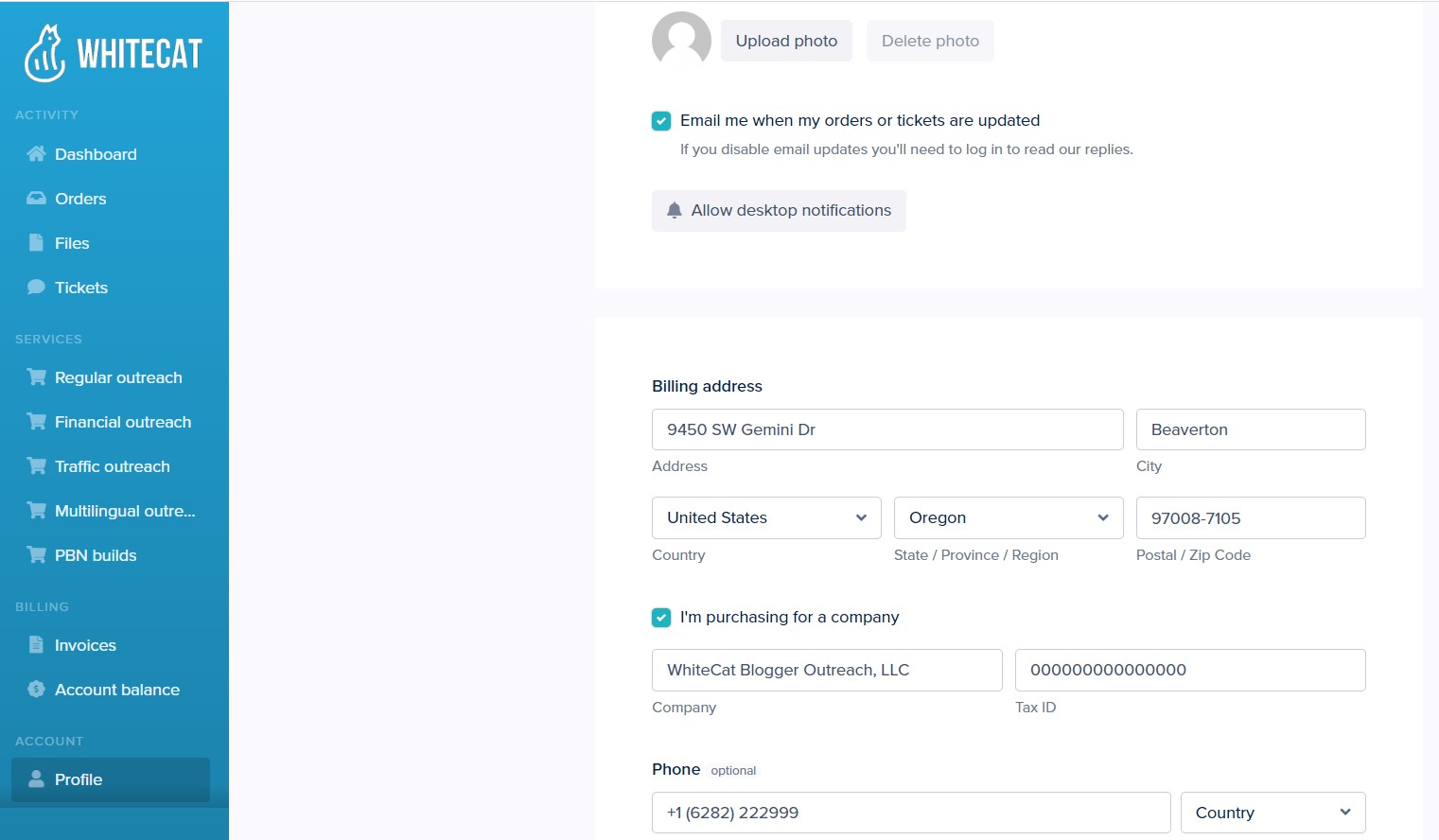1439x840 pixels.
Task: Click the Regular outreach cart icon
Action: [36, 377]
